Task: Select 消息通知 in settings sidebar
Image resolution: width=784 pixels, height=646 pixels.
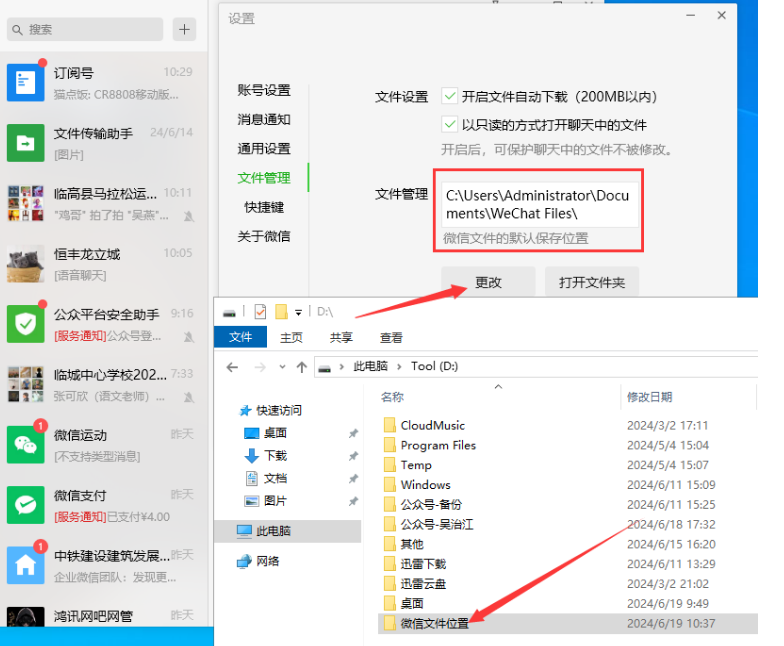Action: coord(264,120)
